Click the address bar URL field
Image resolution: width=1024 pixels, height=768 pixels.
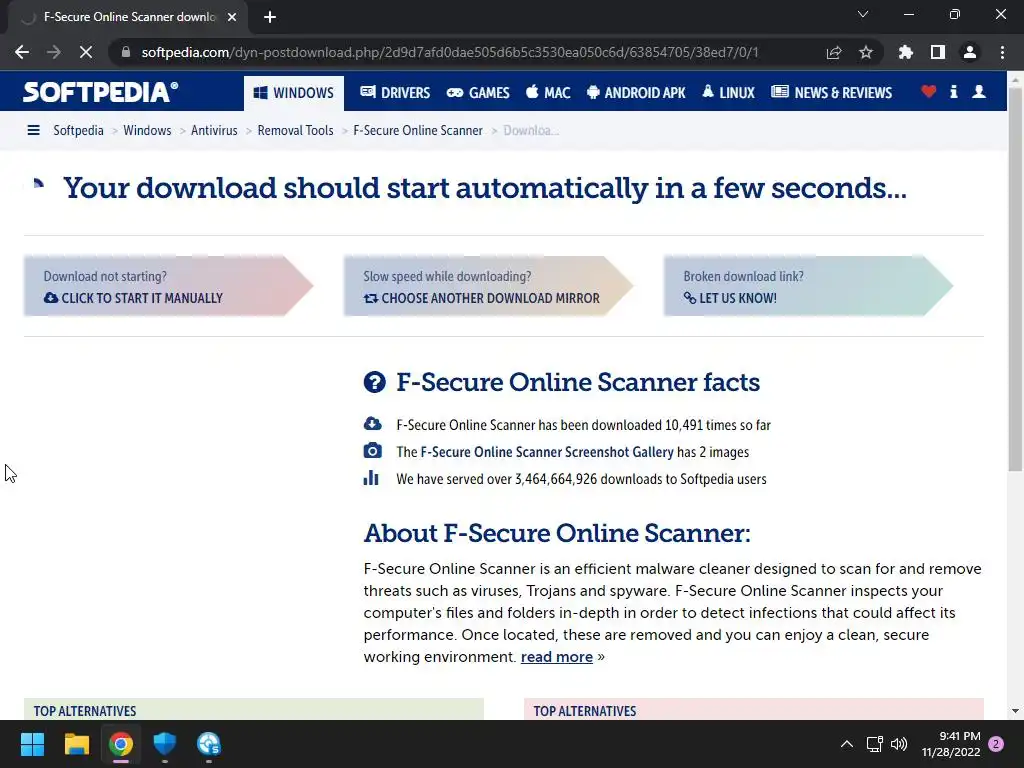pyautogui.click(x=449, y=52)
